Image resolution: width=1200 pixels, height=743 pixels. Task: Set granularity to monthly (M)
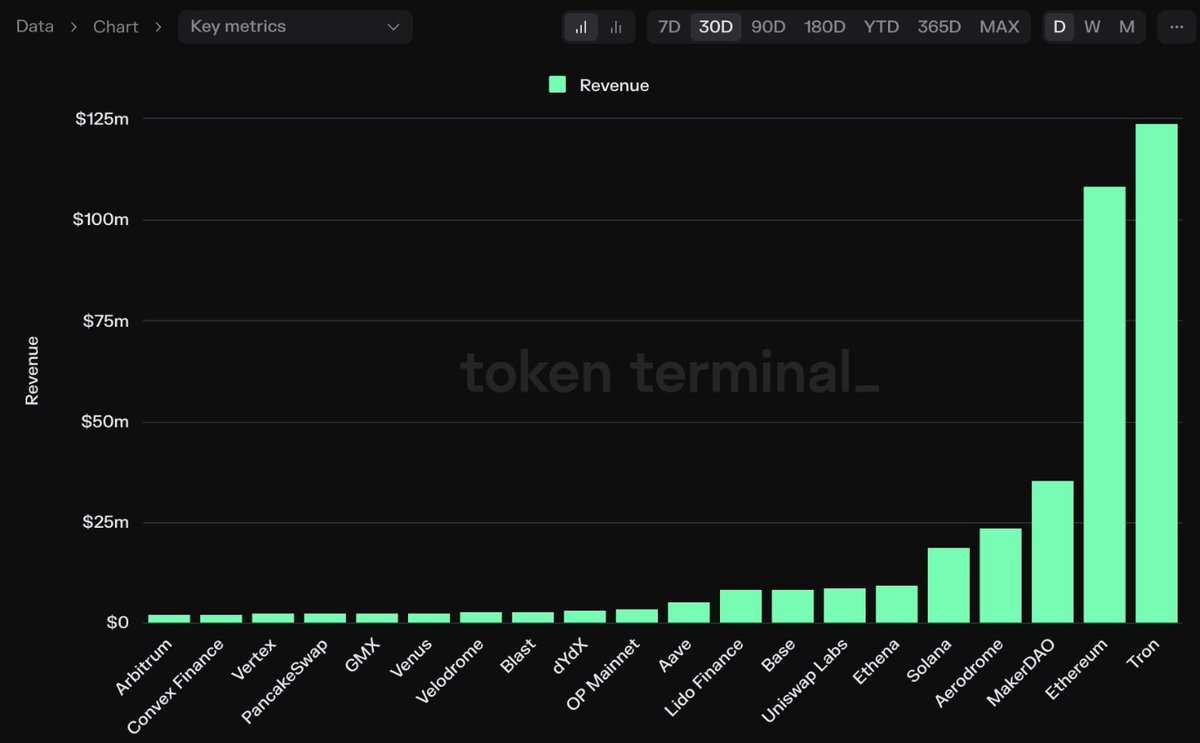point(1127,27)
